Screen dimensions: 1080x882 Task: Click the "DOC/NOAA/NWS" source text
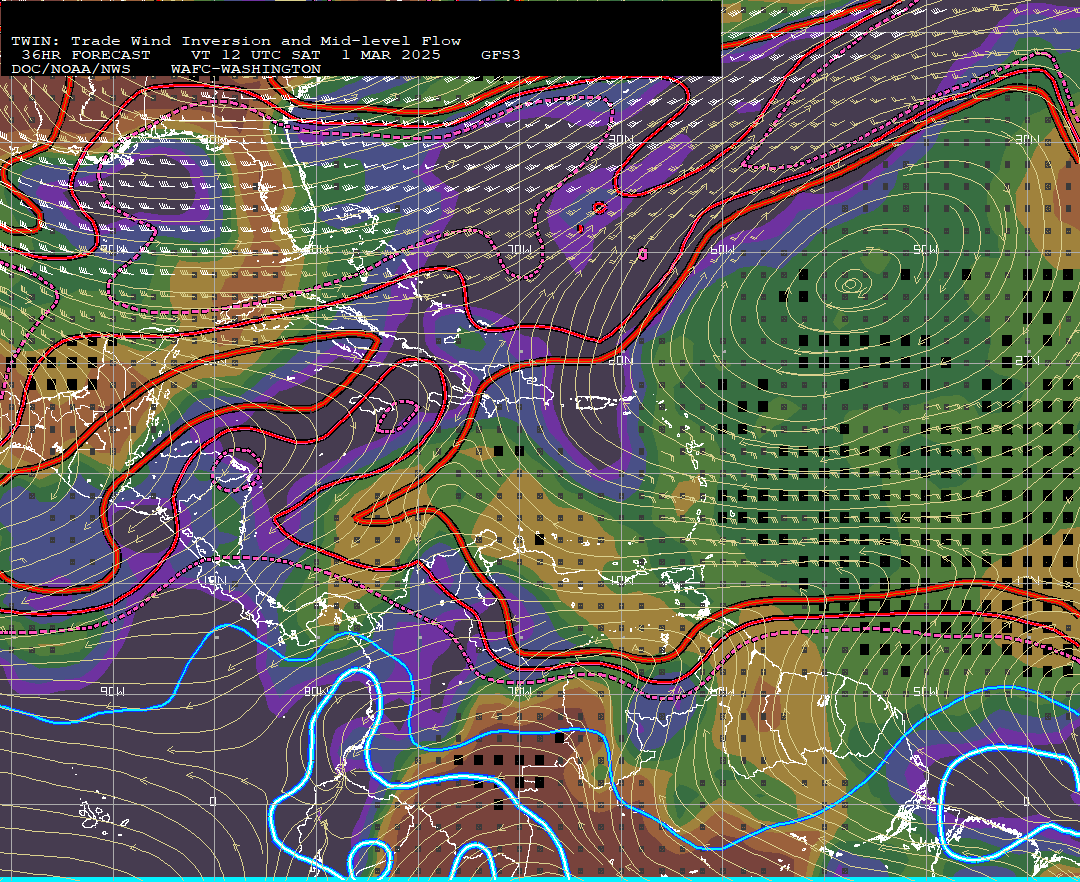point(71,70)
